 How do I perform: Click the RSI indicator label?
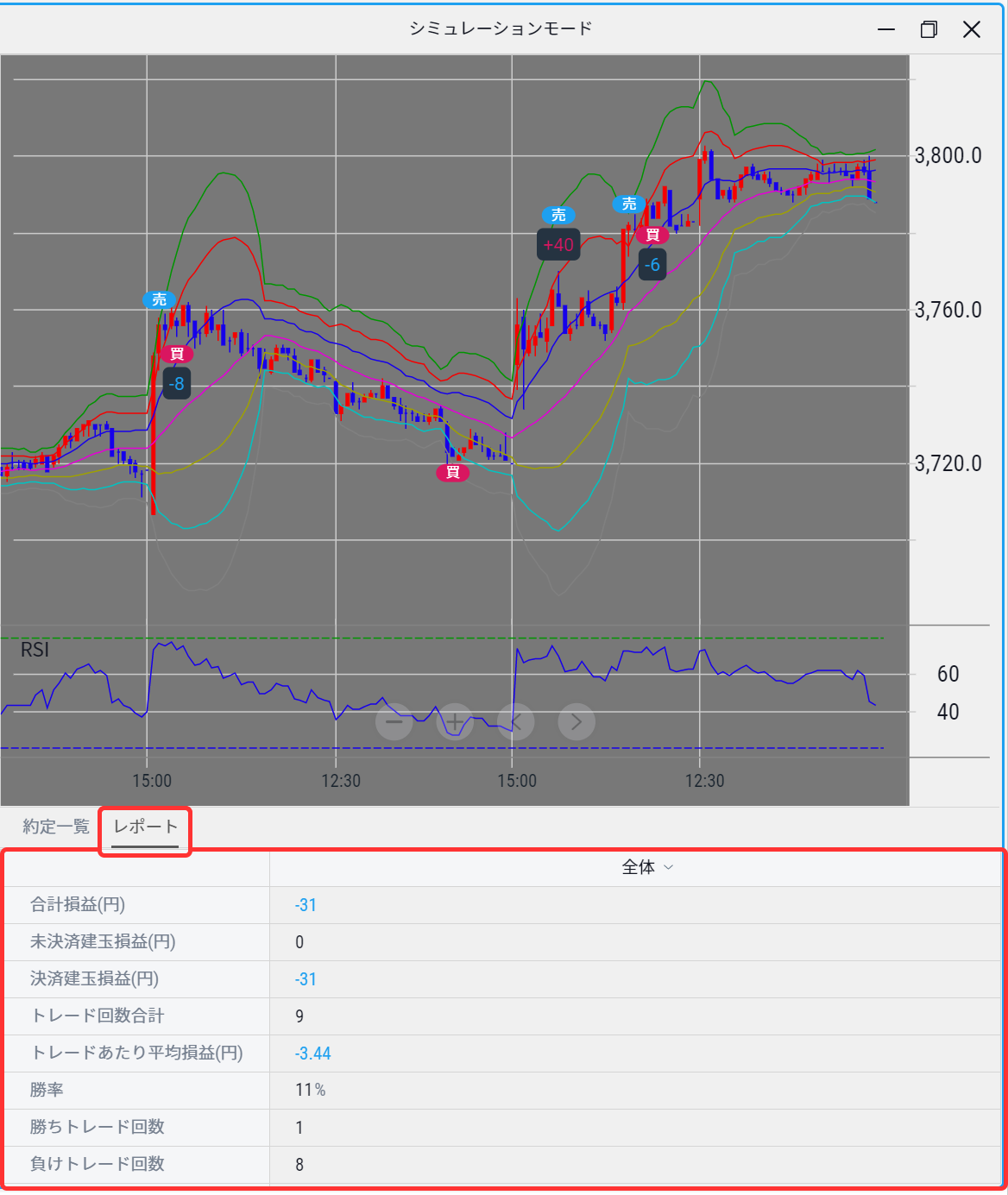(35, 650)
